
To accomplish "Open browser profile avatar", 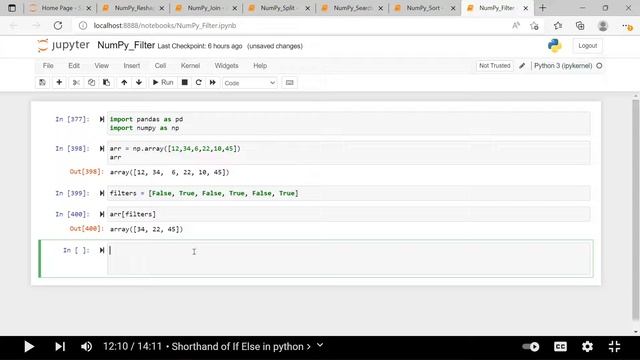I will 603,26.
